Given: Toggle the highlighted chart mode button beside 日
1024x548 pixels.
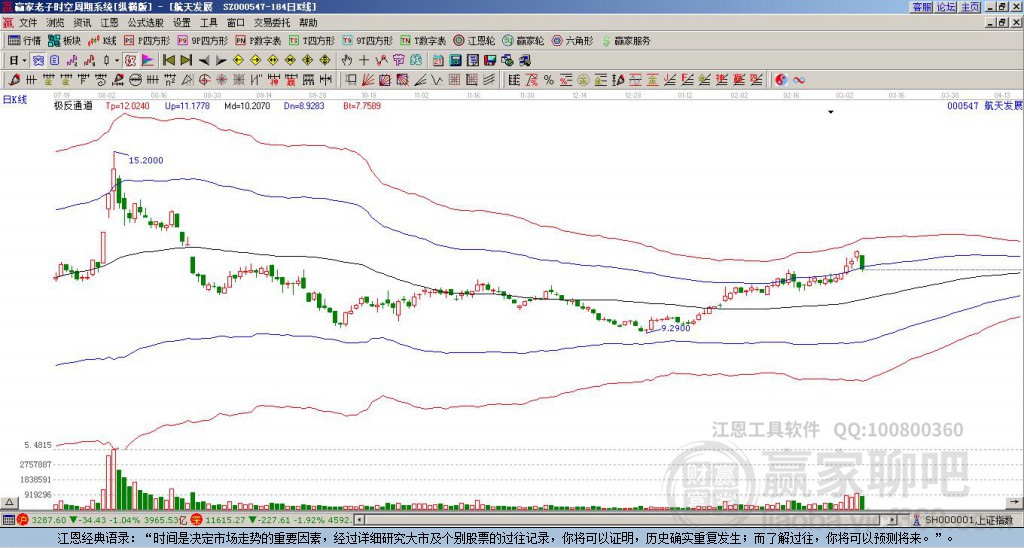Looking at the screenshot, I should pos(39,61).
